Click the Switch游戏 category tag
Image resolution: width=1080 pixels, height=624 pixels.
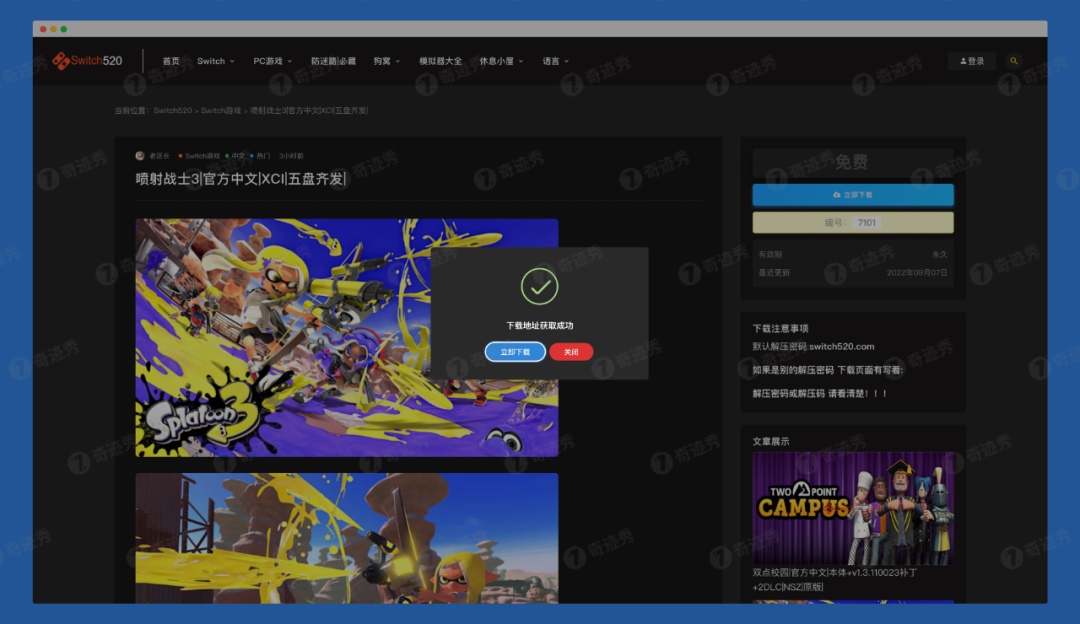(199, 156)
